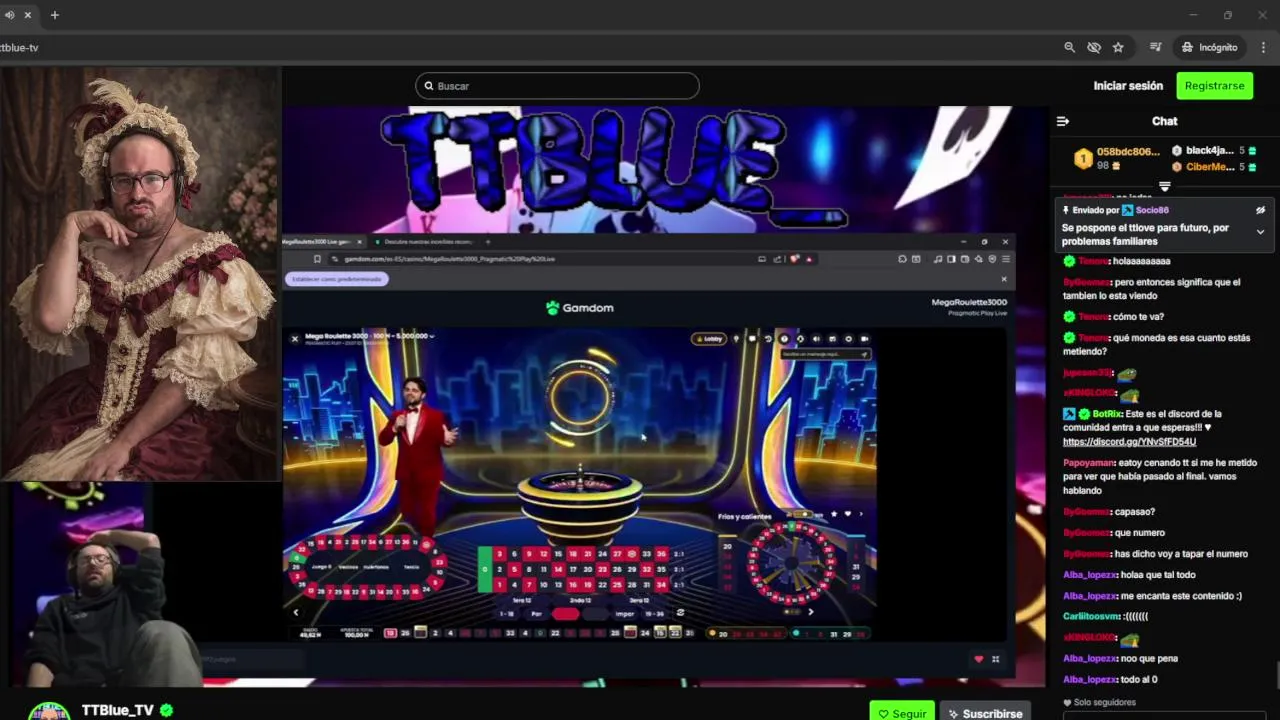
Task: Open the browser zoom magnifier icon
Action: 1069,47
